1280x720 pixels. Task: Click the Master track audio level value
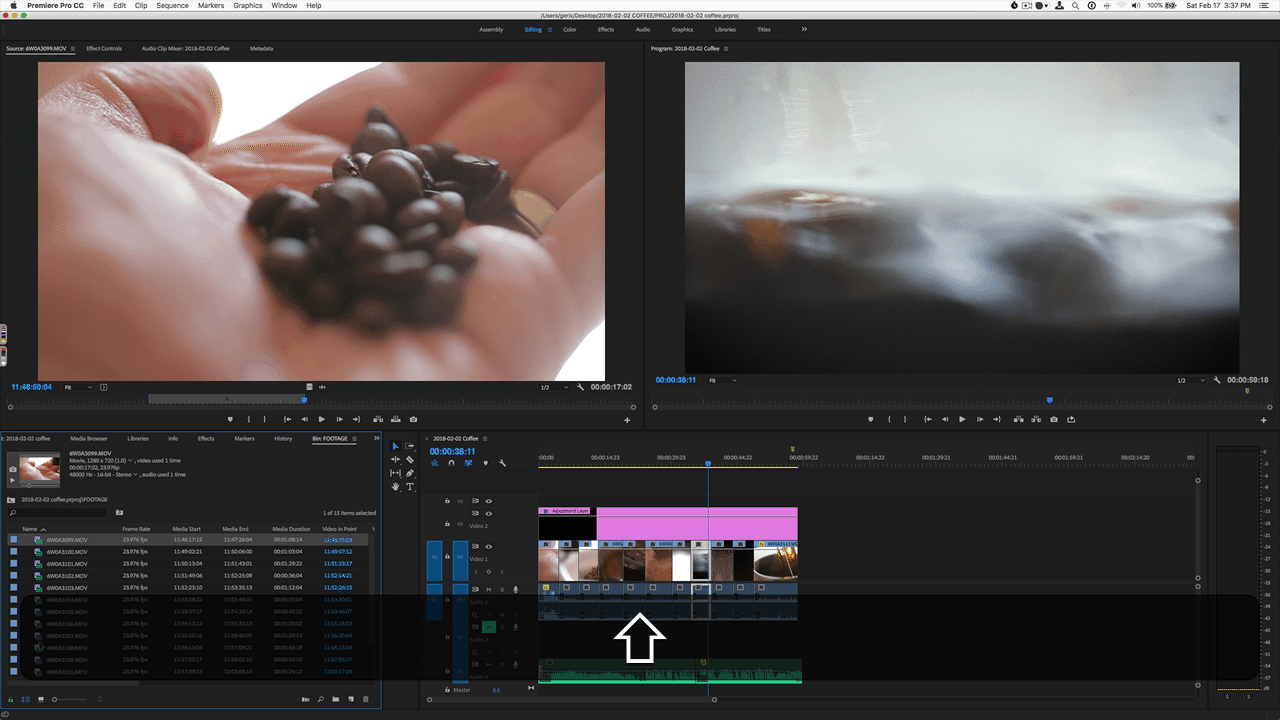point(496,690)
